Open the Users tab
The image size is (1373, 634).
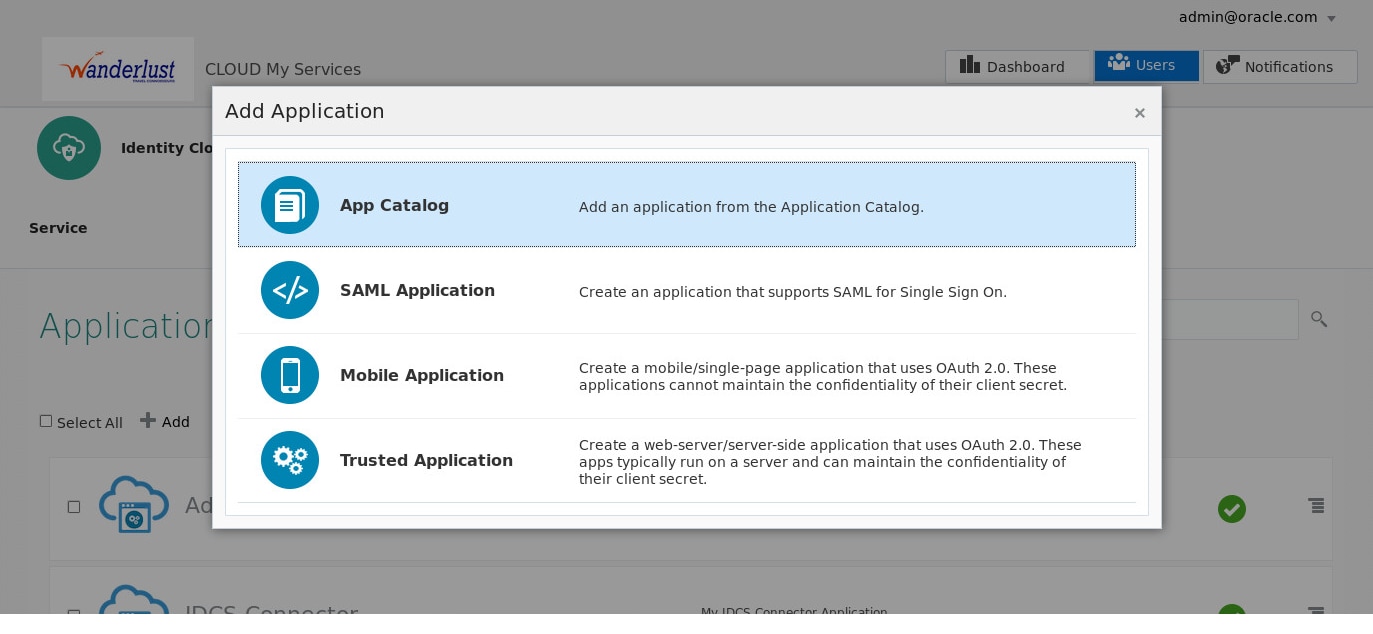(x=1146, y=66)
